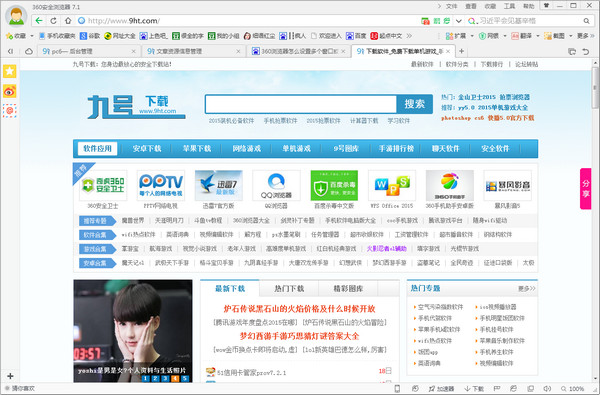The height and width of the screenshot is (395, 600).
Task: Click the tab list window icon
Action: pos(572,51)
